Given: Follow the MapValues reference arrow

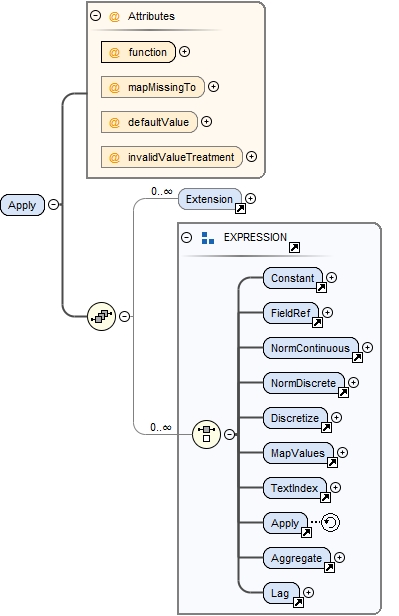Looking at the screenshot, I should click(333, 463).
